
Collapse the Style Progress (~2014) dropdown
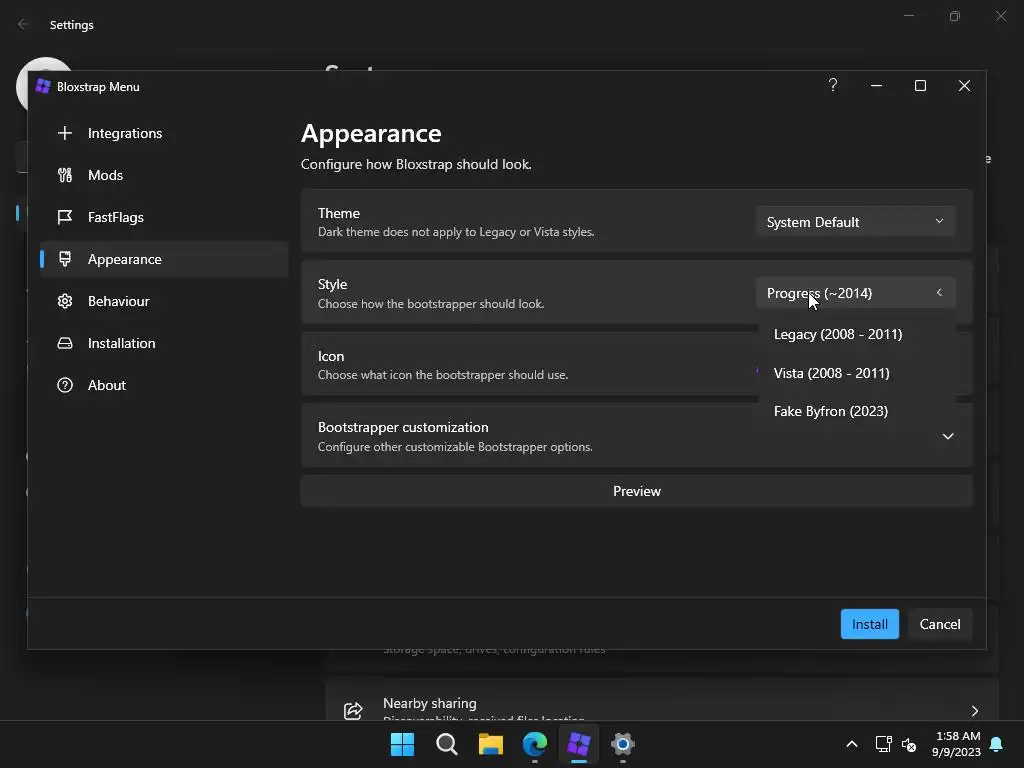856,293
